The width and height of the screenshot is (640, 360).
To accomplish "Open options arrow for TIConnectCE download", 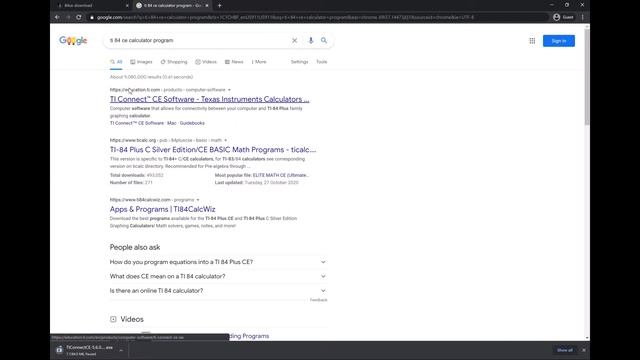I will [x=121, y=350].
